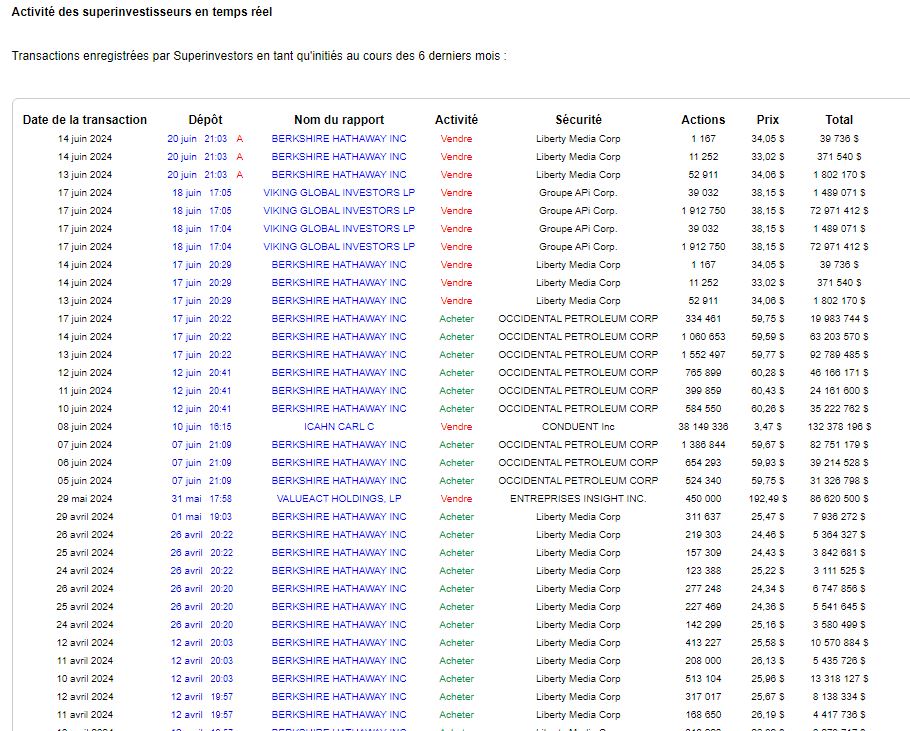The image size is (910, 731).
Task: Click the 132 378 196 $ total value
Action: (x=839, y=427)
